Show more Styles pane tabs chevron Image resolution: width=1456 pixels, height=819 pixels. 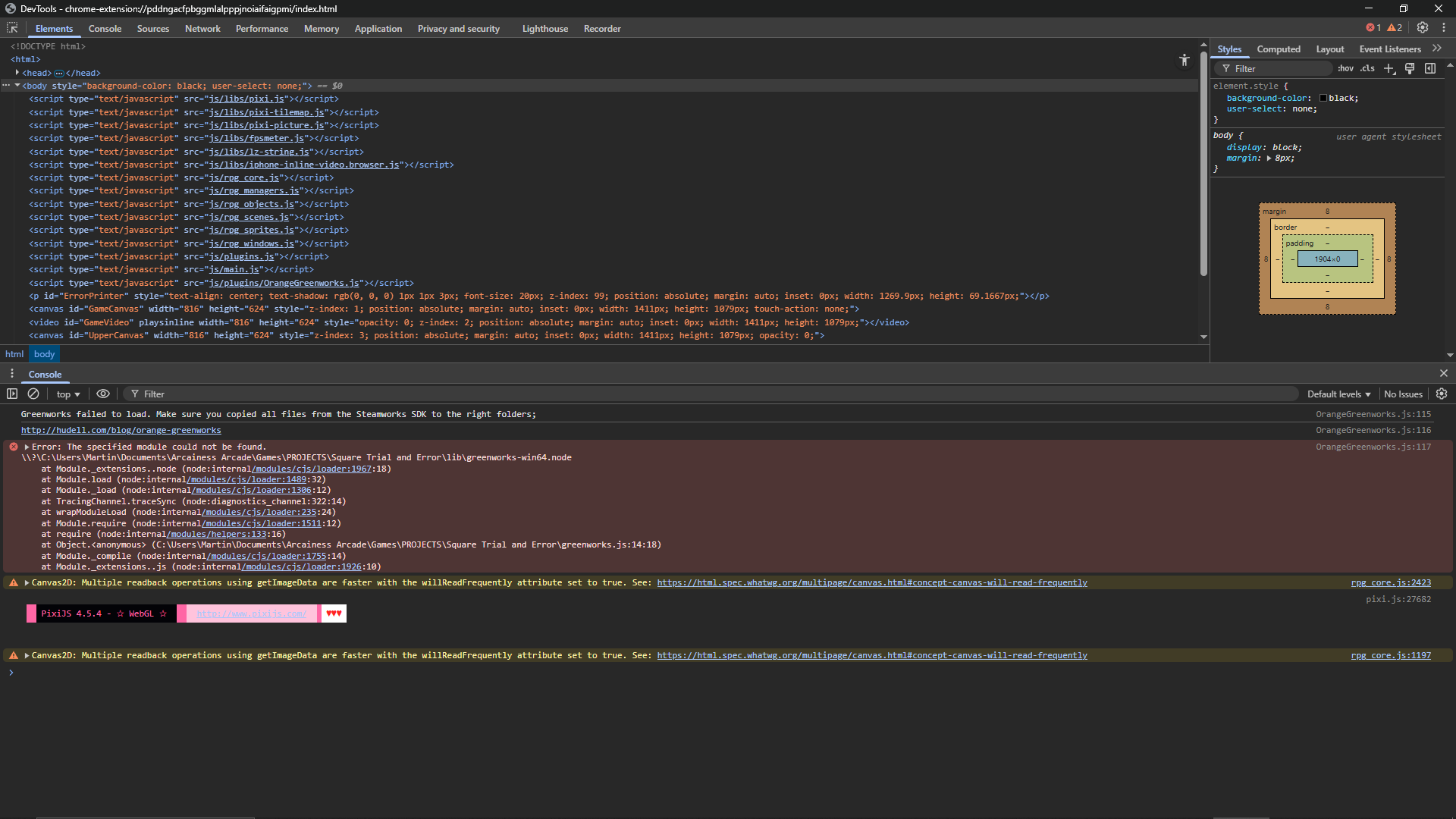coord(1437,49)
